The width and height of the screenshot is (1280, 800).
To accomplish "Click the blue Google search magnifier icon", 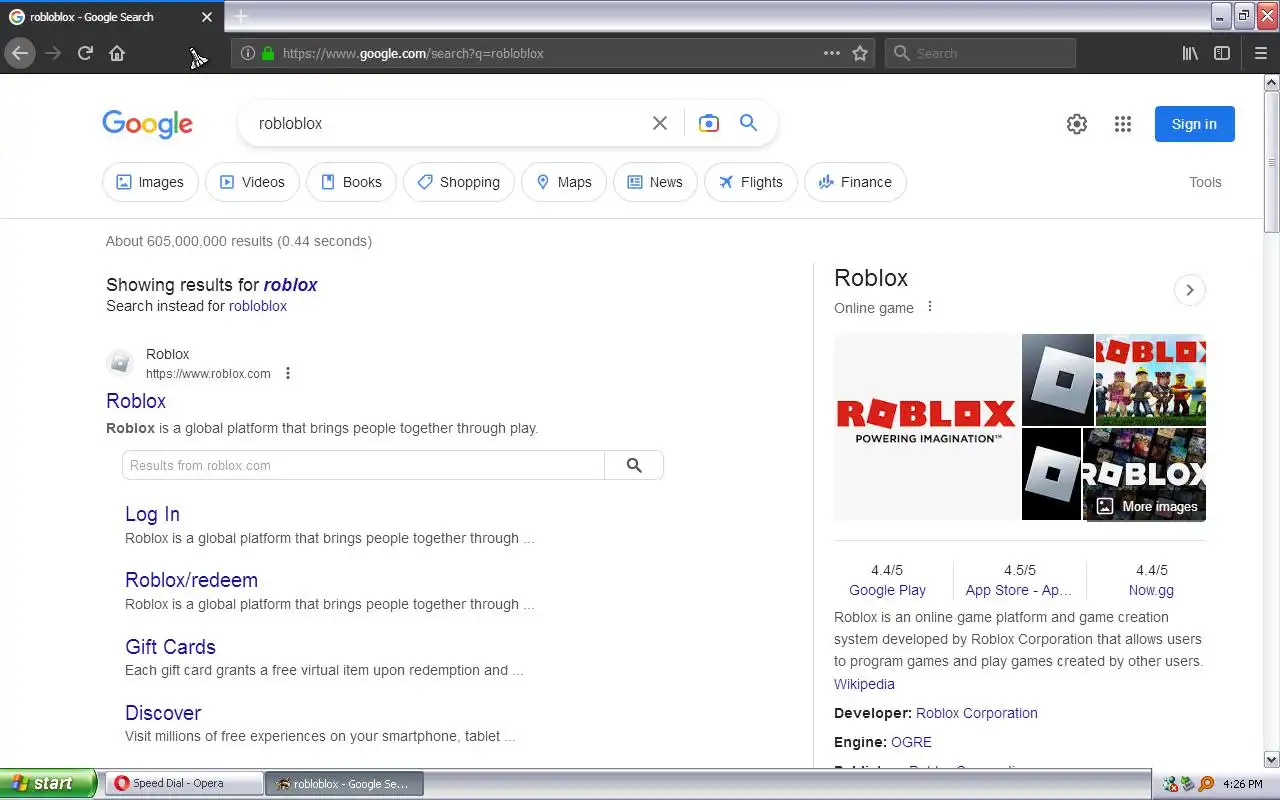I will pos(748,123).
